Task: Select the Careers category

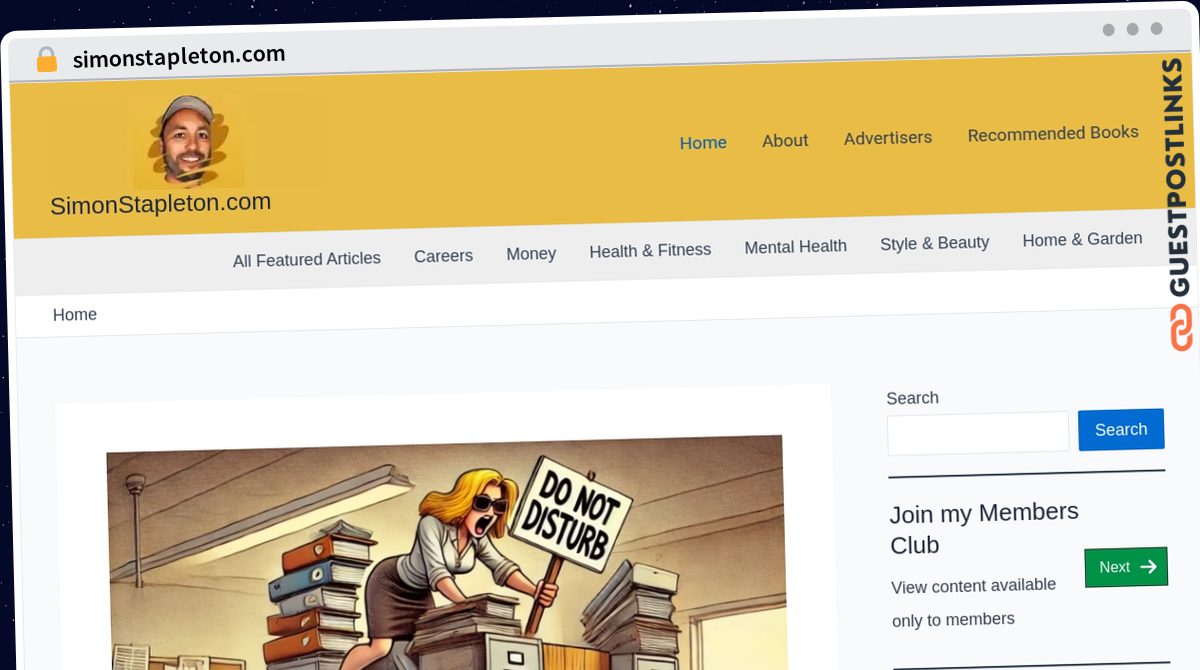Action: (x=443, y=256)
